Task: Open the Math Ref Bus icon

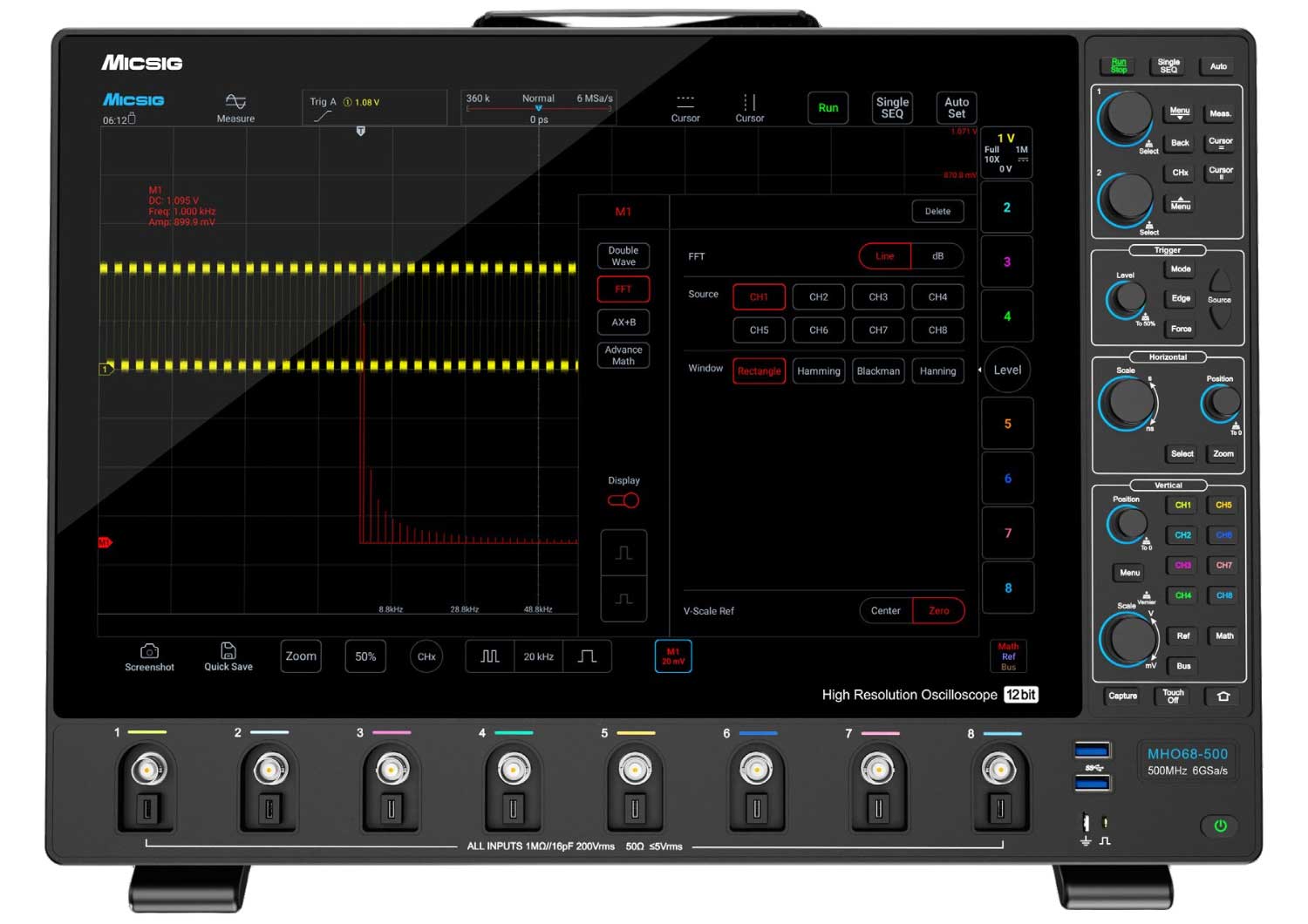Action: click(x=1007, y=656)
